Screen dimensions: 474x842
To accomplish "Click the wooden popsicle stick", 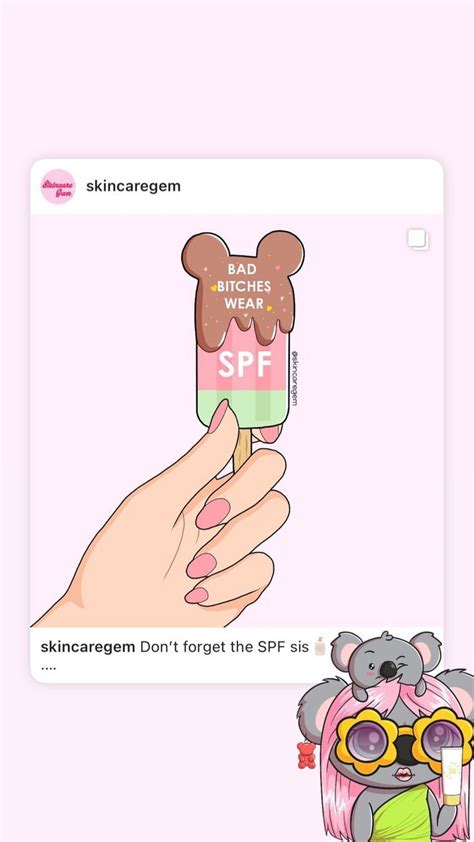I will pos(243,449).
